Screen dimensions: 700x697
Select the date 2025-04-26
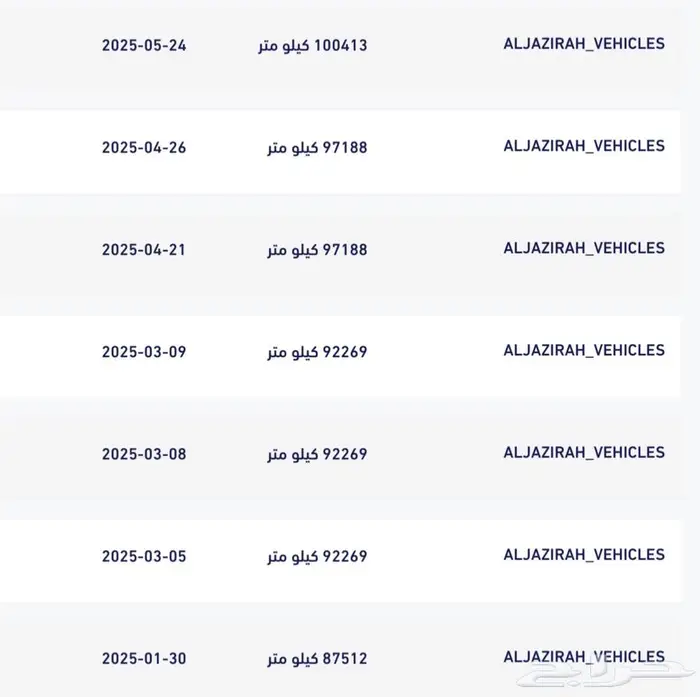point(144,147)
